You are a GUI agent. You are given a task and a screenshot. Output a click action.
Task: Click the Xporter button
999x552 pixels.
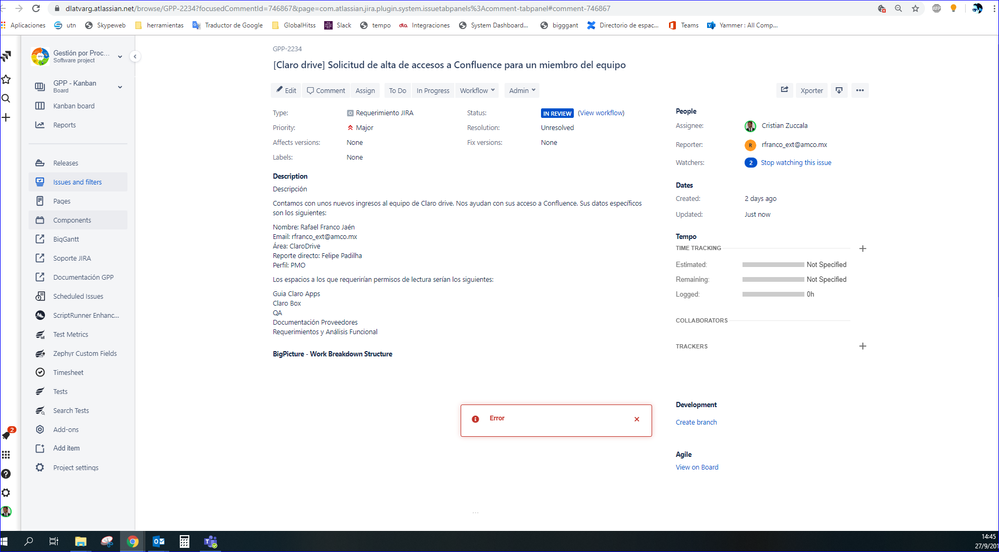[x=812, y=91]
